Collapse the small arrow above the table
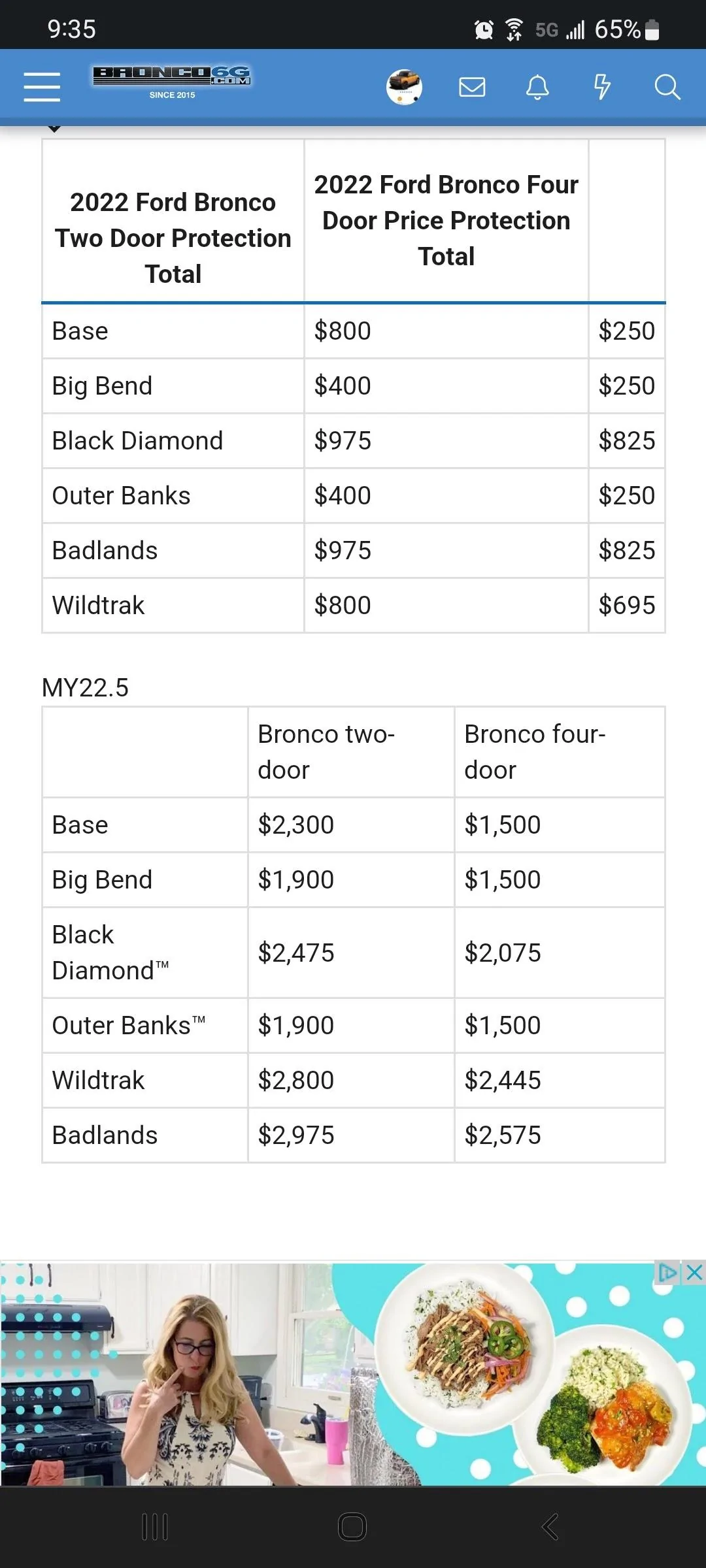Screen dimensions: 706x1568 pos(55,129)
